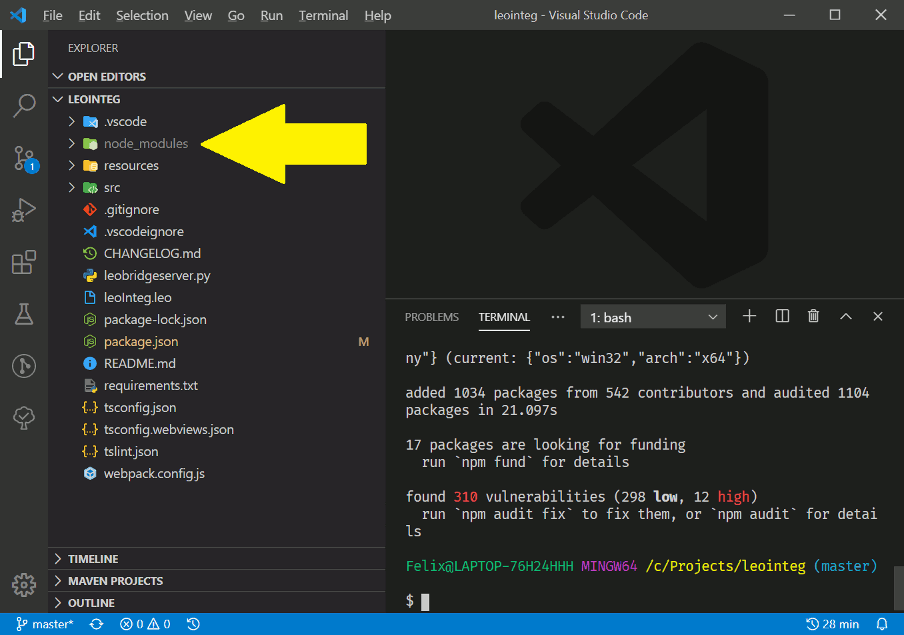Open the Run menu
This screenshot has height=635, width=904.
coord(272,16)
